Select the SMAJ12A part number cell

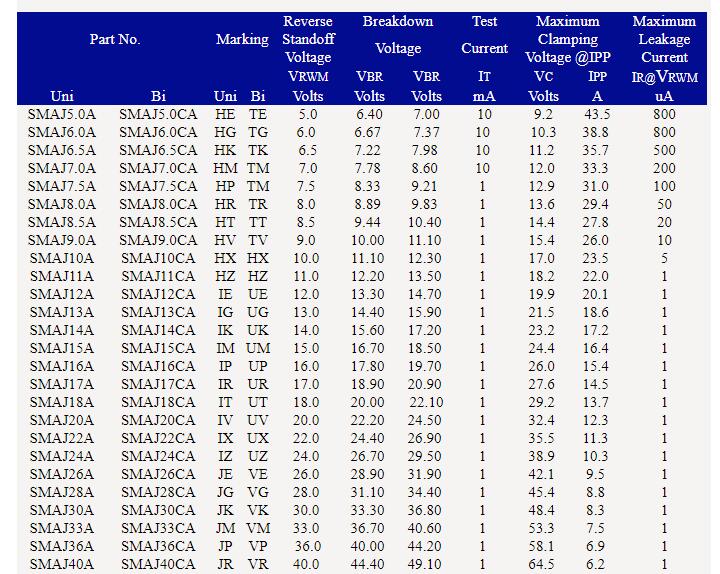[x=62, y=294]
